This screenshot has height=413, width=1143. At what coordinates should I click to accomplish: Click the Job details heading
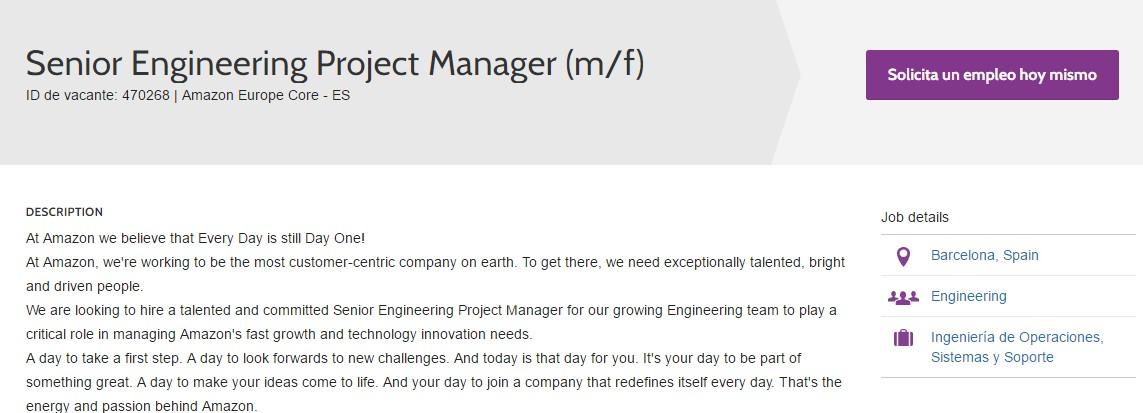click(914, 217)
